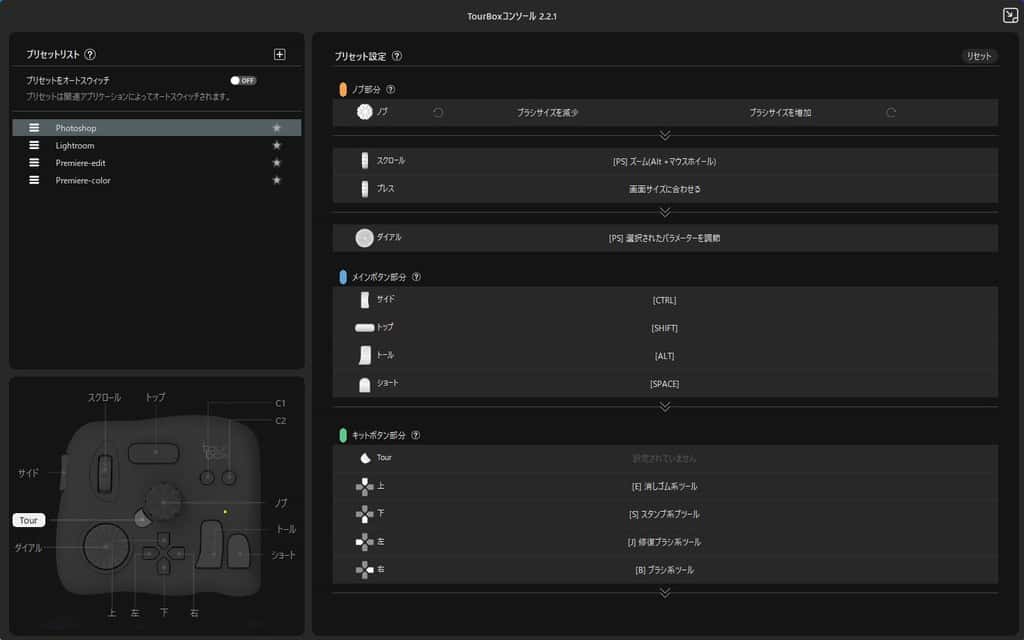Click the add preset plus icon
The height and width of the screenshot is (640, 1024).
coord(279,55)
